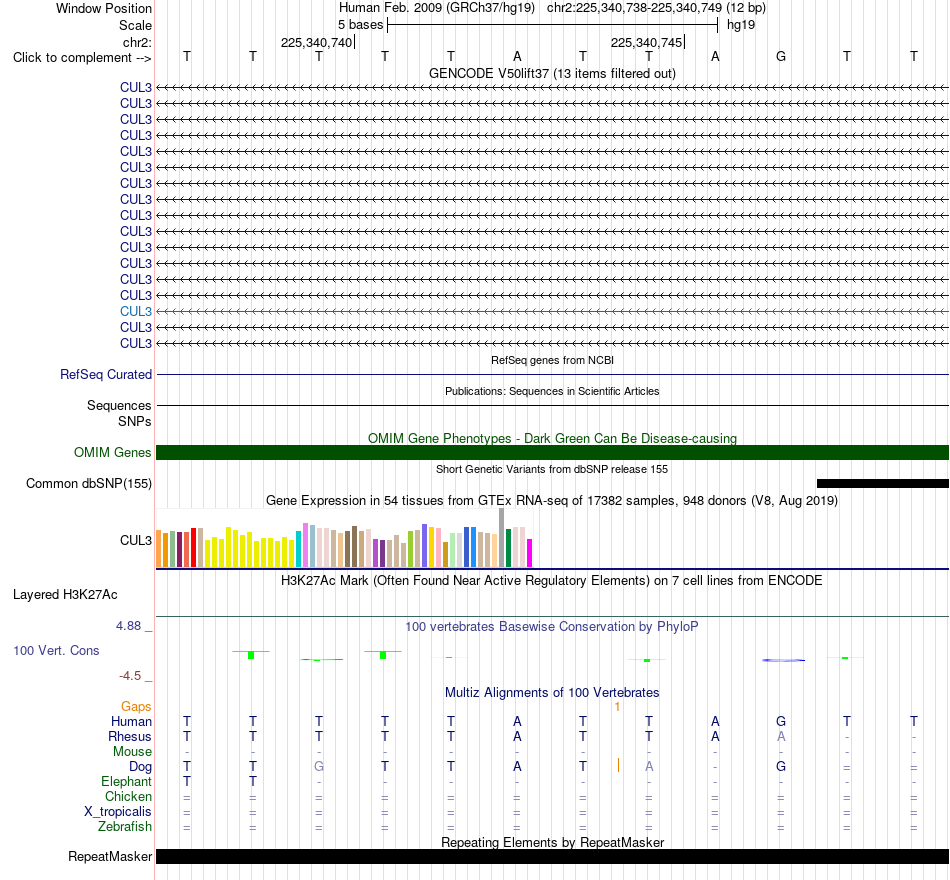Select the Human alignment row label

tap(131, 722)
